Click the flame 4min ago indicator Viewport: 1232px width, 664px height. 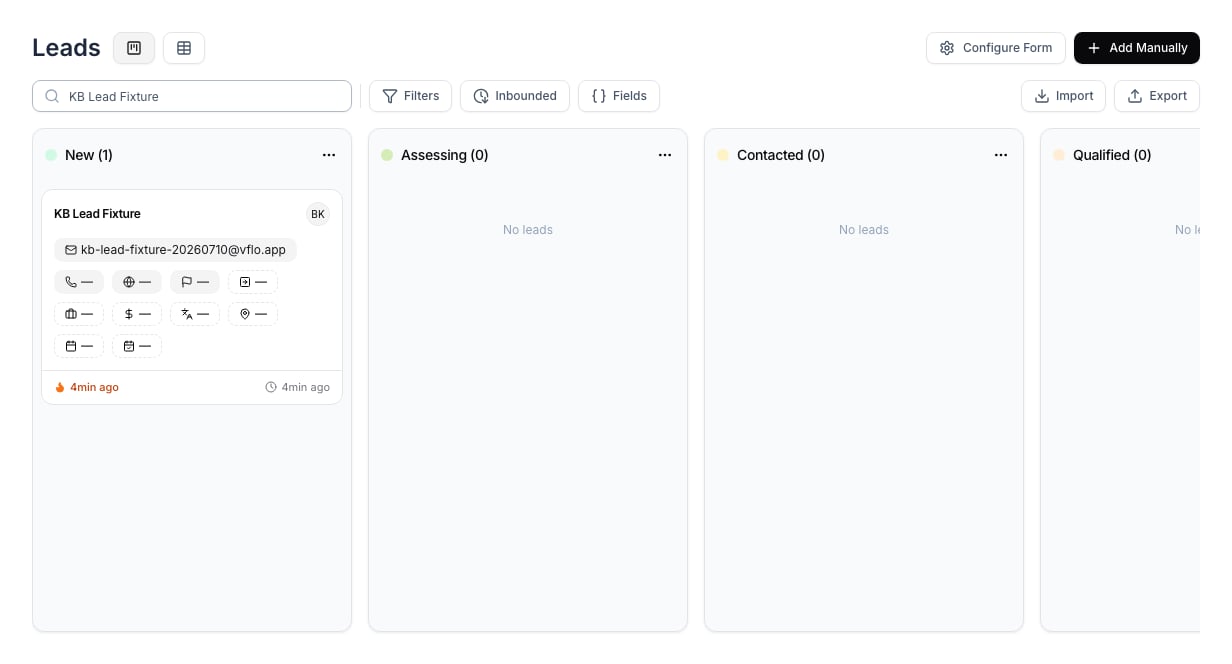[87, 387]
